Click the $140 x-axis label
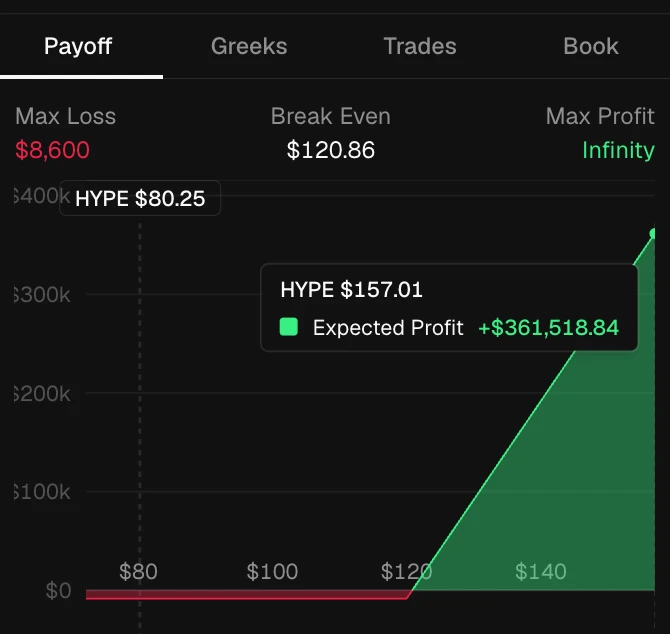The image size is (670, 634). [541, 571]
